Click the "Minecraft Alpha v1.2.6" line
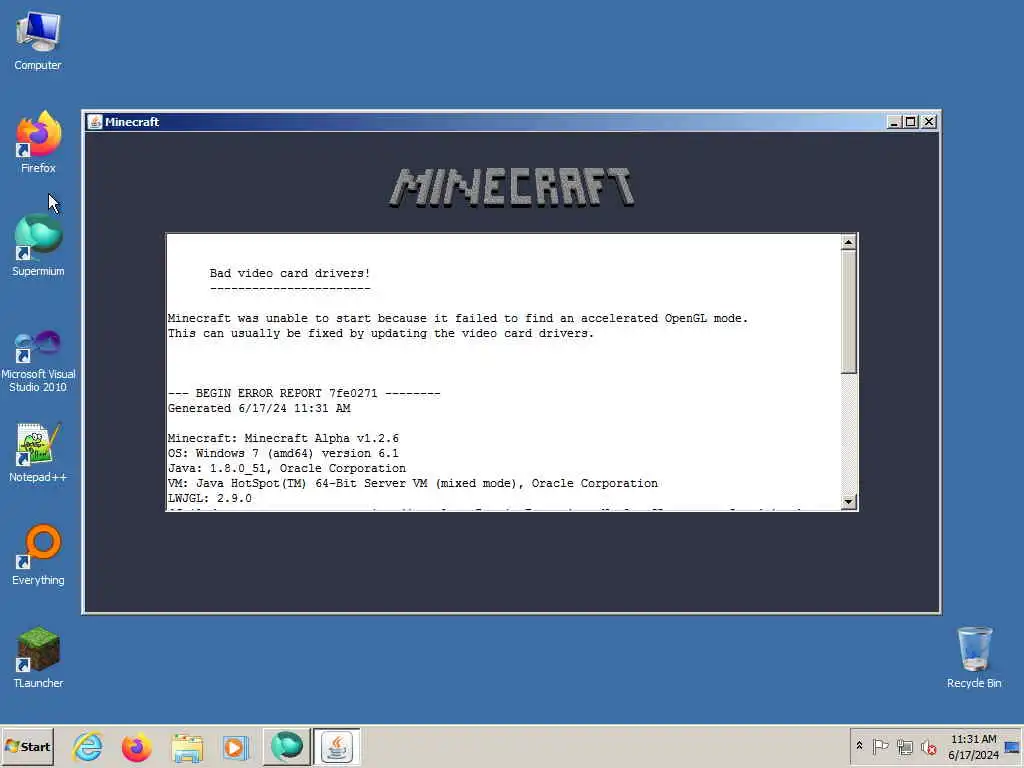 click(x=283, y=438)
